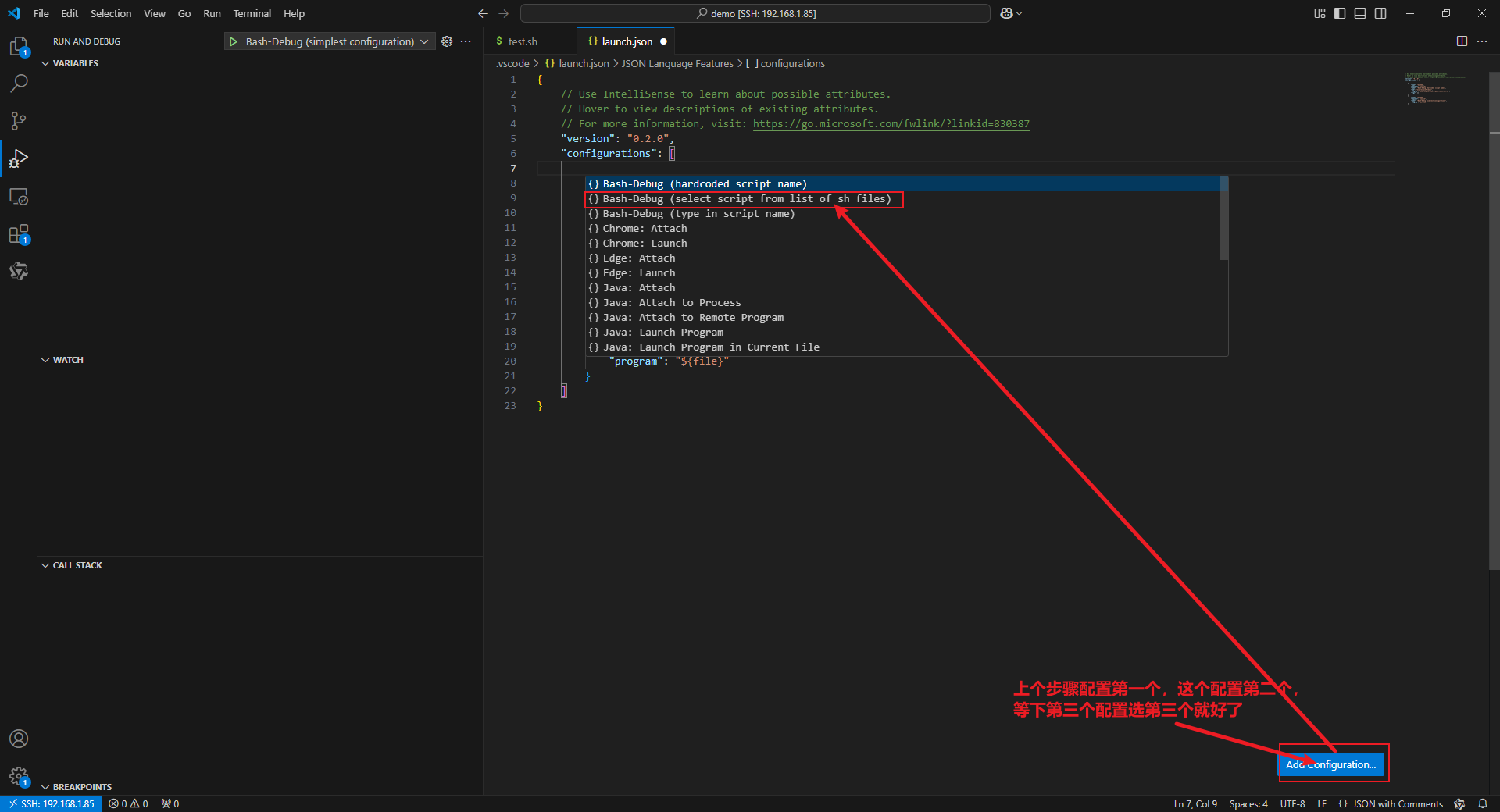Change indentation via Spaces: 4

(x=1248, y=803)
